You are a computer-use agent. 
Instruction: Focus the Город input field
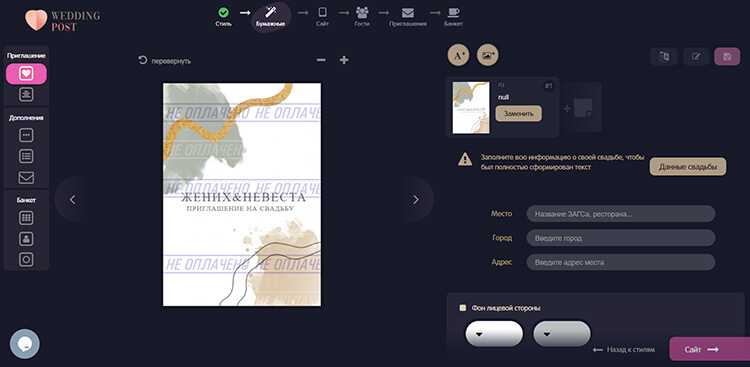pos(621,238)
